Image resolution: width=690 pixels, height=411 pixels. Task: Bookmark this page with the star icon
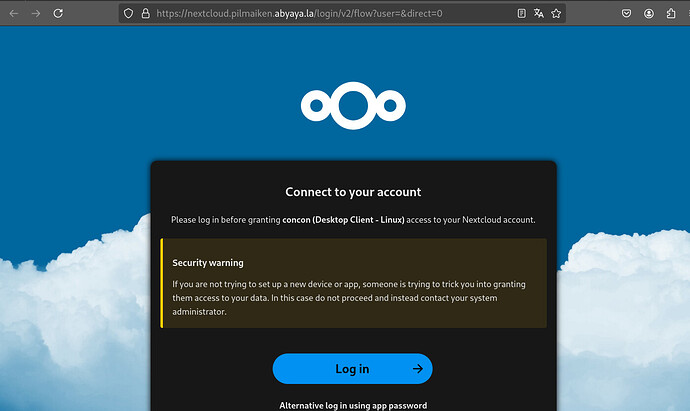tap(556, 14)
